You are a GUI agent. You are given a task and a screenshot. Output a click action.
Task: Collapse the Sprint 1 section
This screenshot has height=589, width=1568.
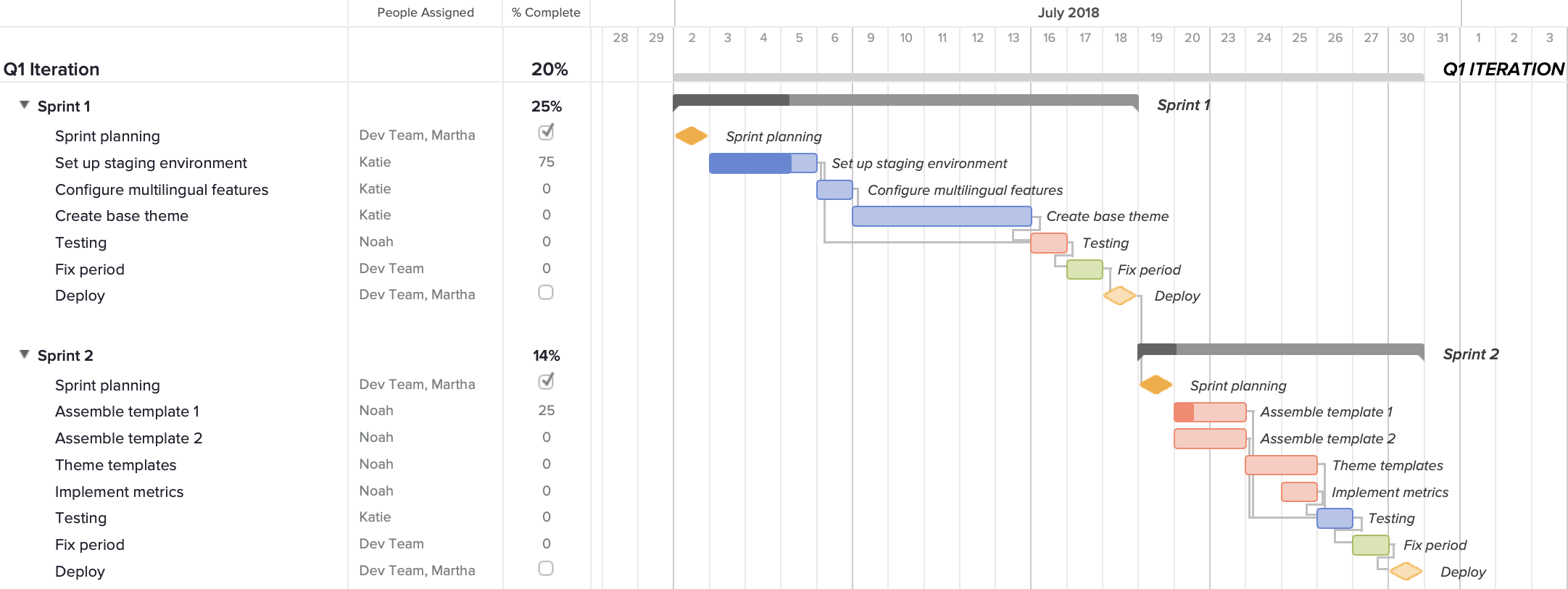point(24,104)
